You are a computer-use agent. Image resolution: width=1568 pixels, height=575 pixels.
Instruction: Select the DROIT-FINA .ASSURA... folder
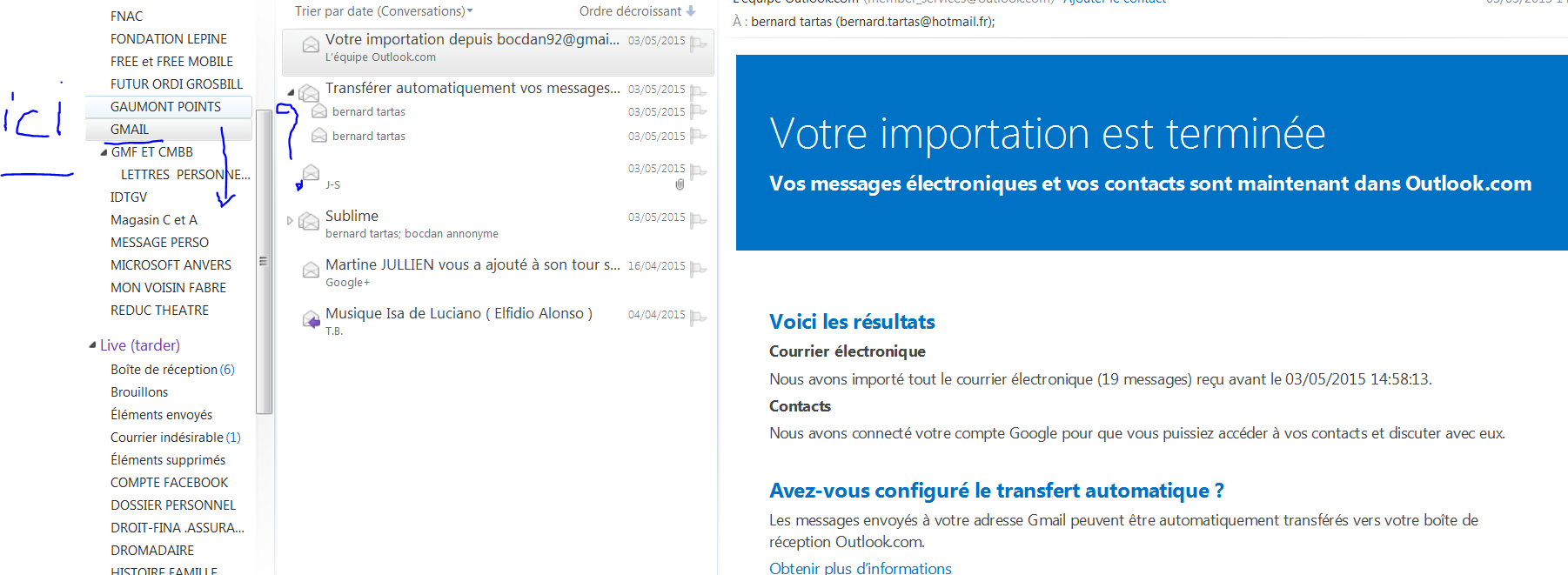pyautogui.click(x=178, y=528)
